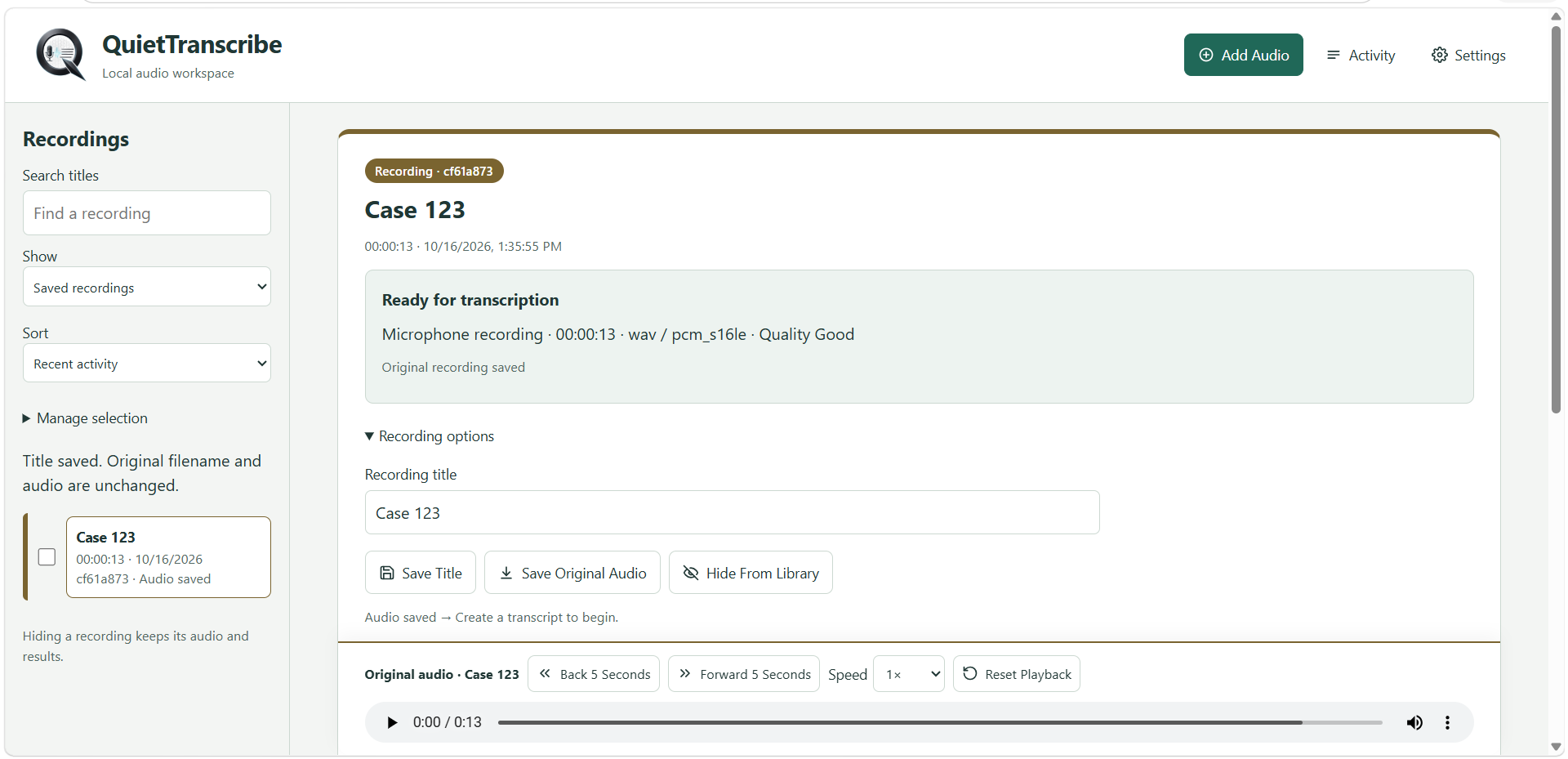Click Back 5 Seconds button
1568x759 pixels.
click(594, 674)
